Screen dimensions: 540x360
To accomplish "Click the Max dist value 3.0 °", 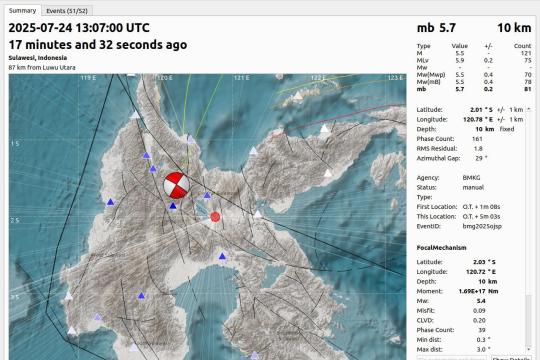I will pos(483,349).
